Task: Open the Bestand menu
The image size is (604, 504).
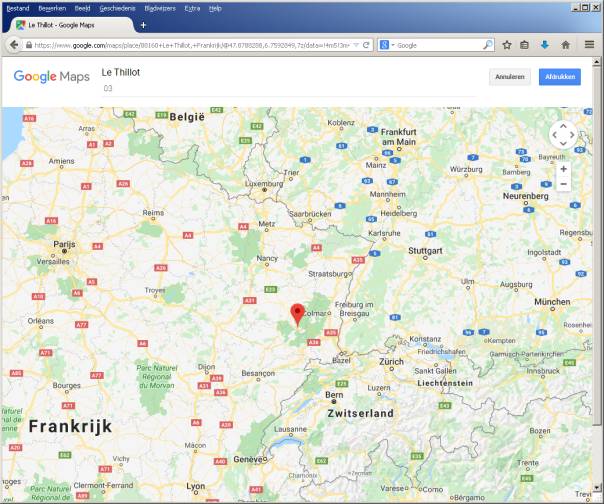Action: [x=18, y=8]
